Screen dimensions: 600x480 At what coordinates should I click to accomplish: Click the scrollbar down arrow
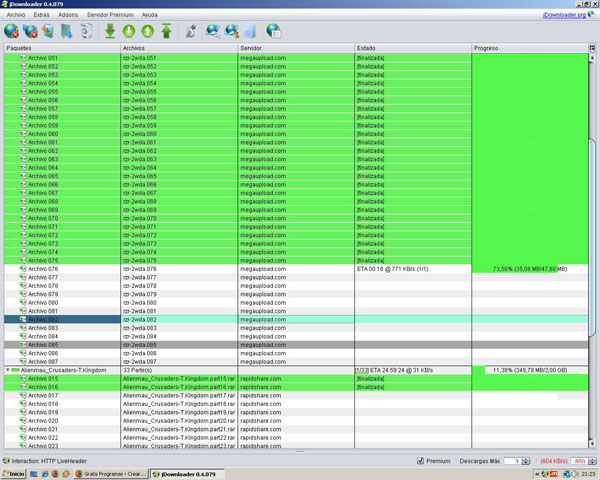point(592,444)
